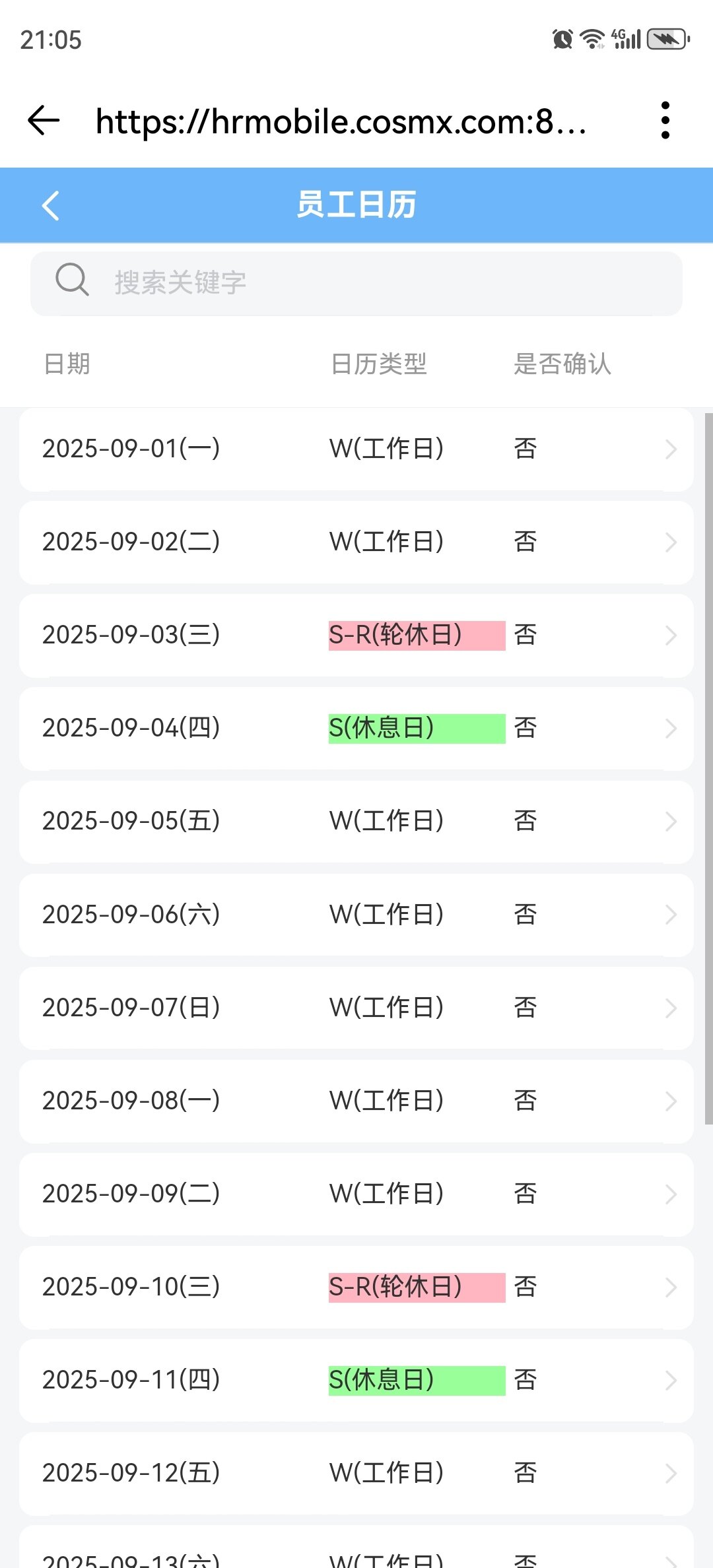This screenshot has width=713, height=1568.
Task: Click the 日历类型 column header
Action: click(379, 364)
